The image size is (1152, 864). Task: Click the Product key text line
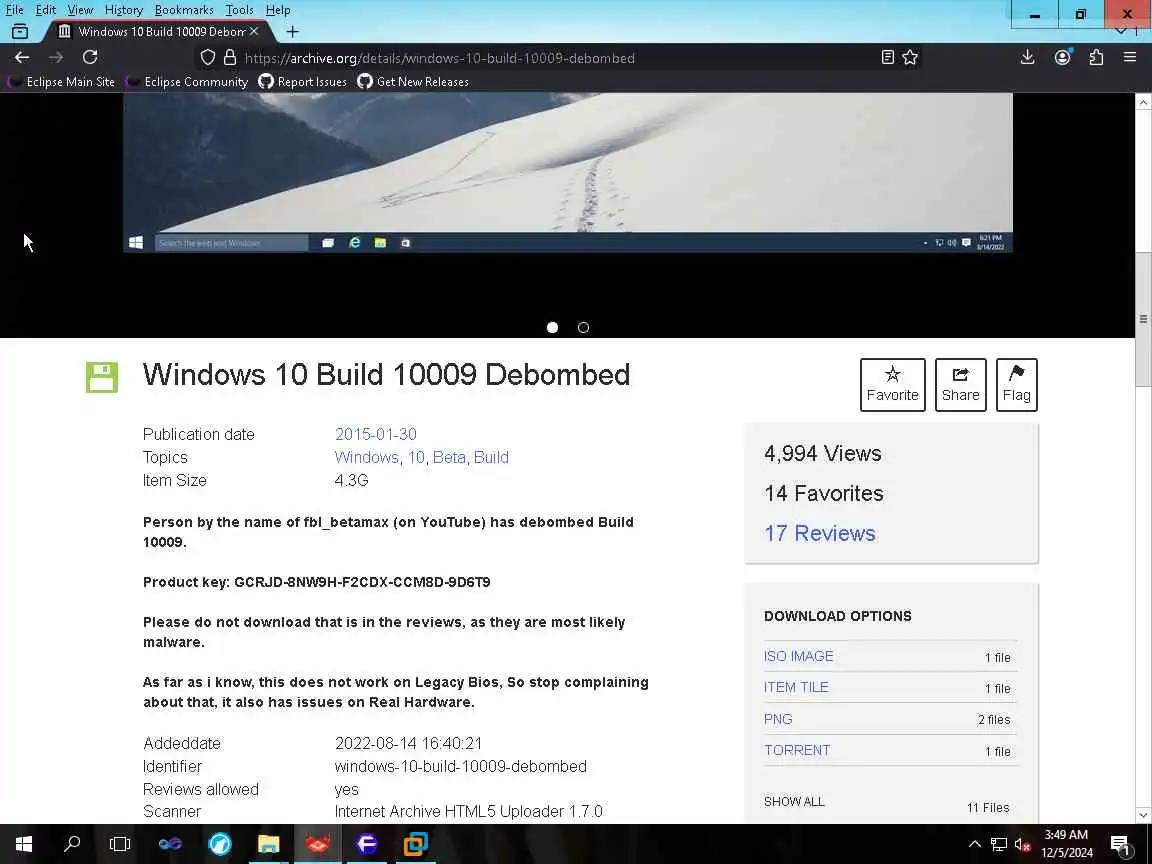click(317, 582)
